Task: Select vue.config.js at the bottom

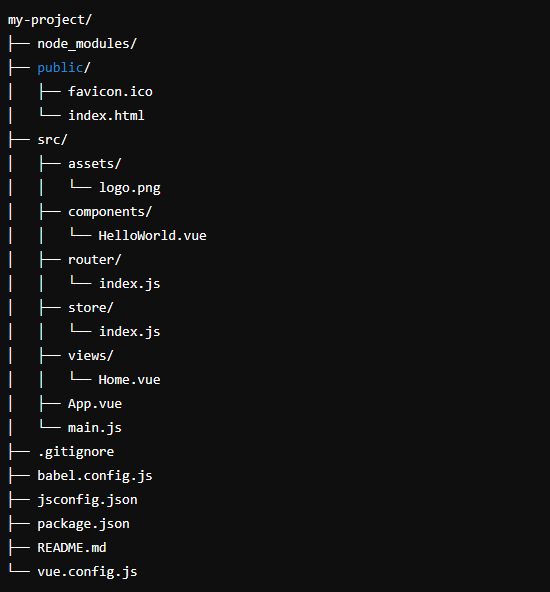Action: pyautogui.click(x=87, y=572)
